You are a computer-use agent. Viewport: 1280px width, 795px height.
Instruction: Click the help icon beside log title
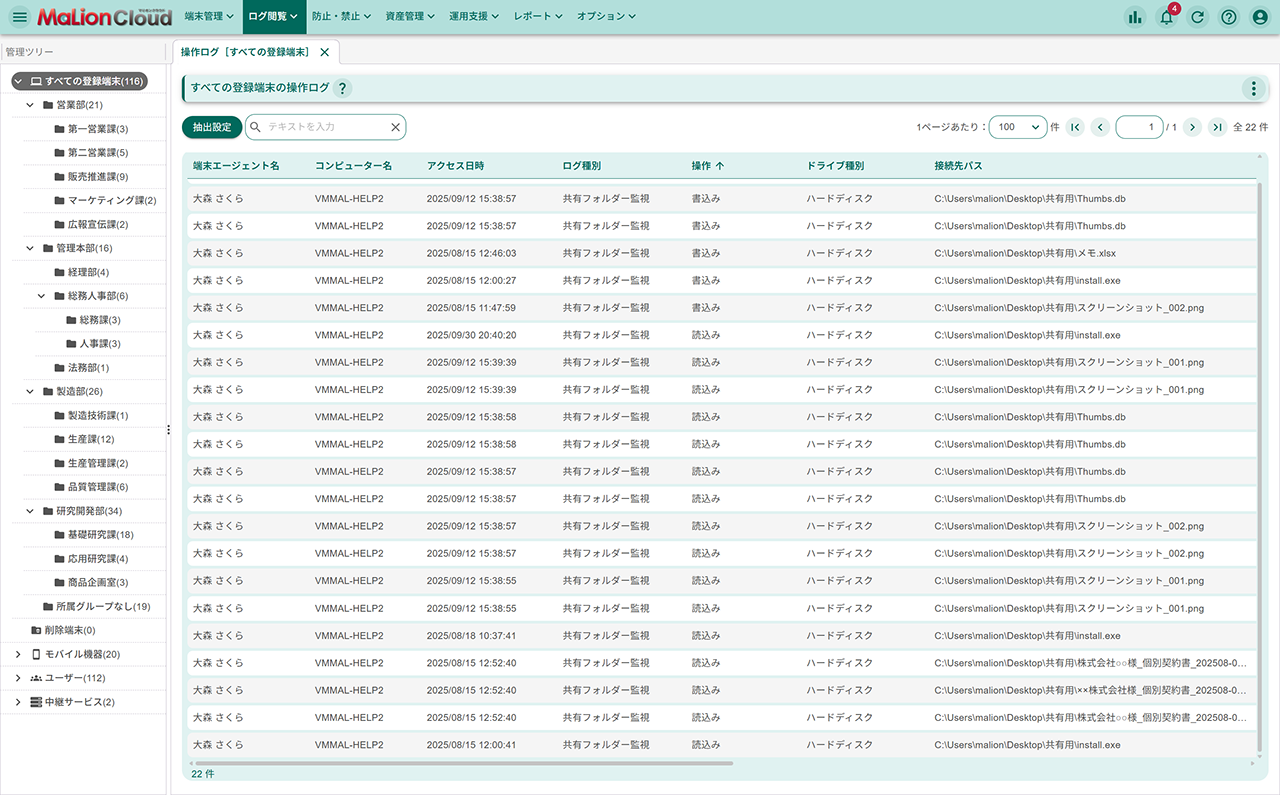click(x=342, y=88)
